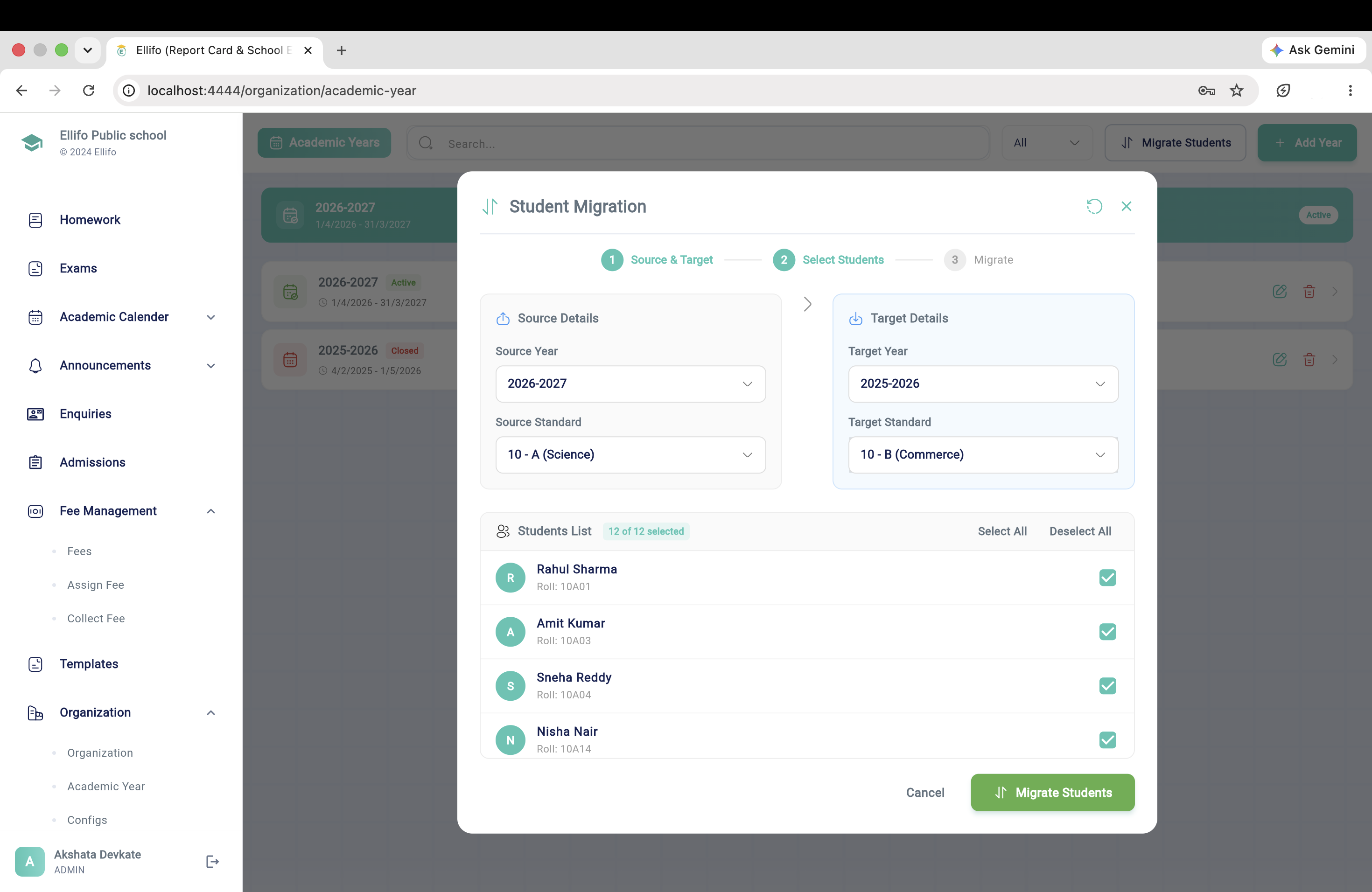Click the green Migrate Students button
The width and height of the screenshot is (1372, 892).
[1053, 792]
